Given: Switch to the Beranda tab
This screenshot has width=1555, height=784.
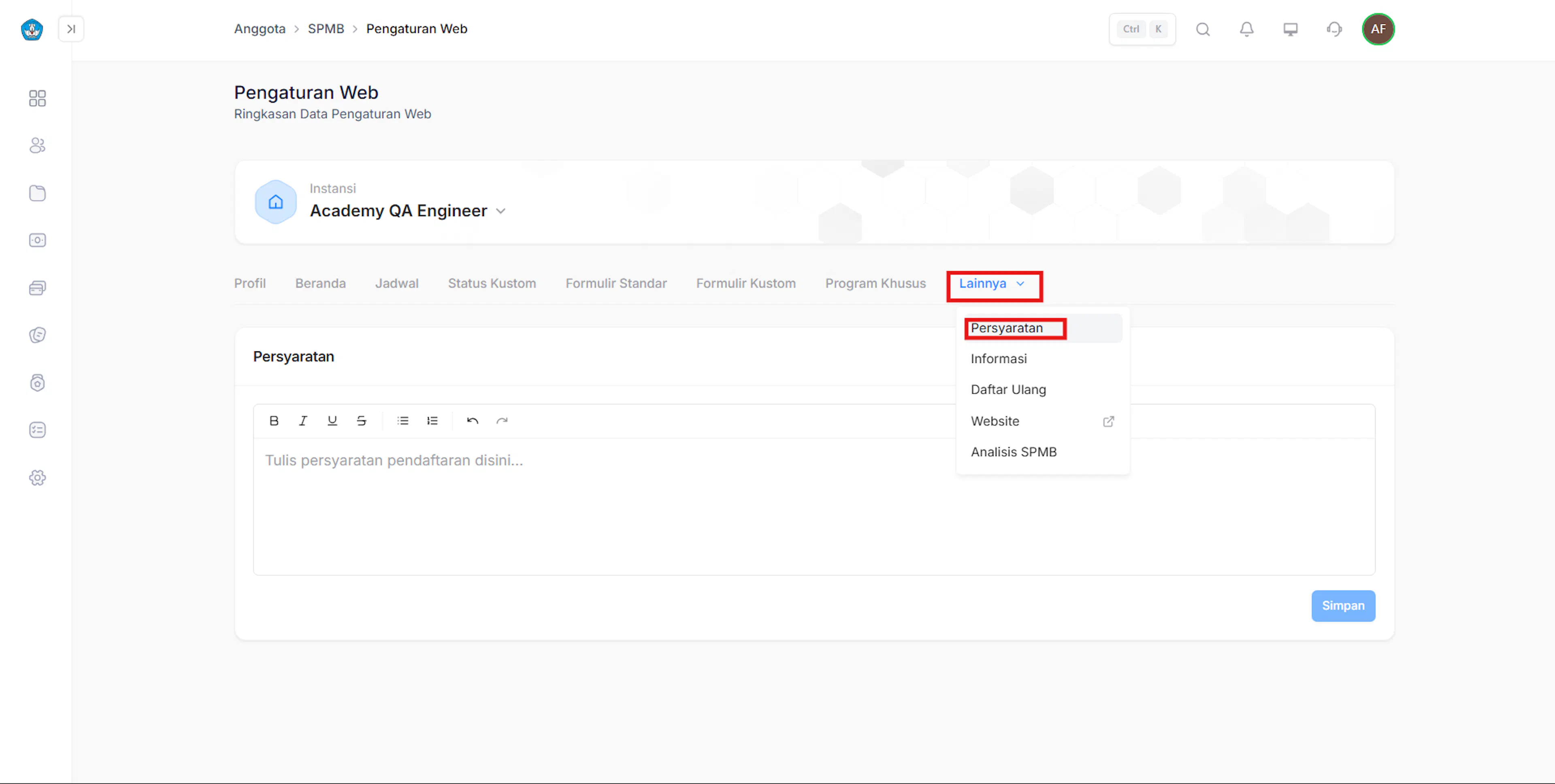Looking at the screenshot, I should point(321,284).
